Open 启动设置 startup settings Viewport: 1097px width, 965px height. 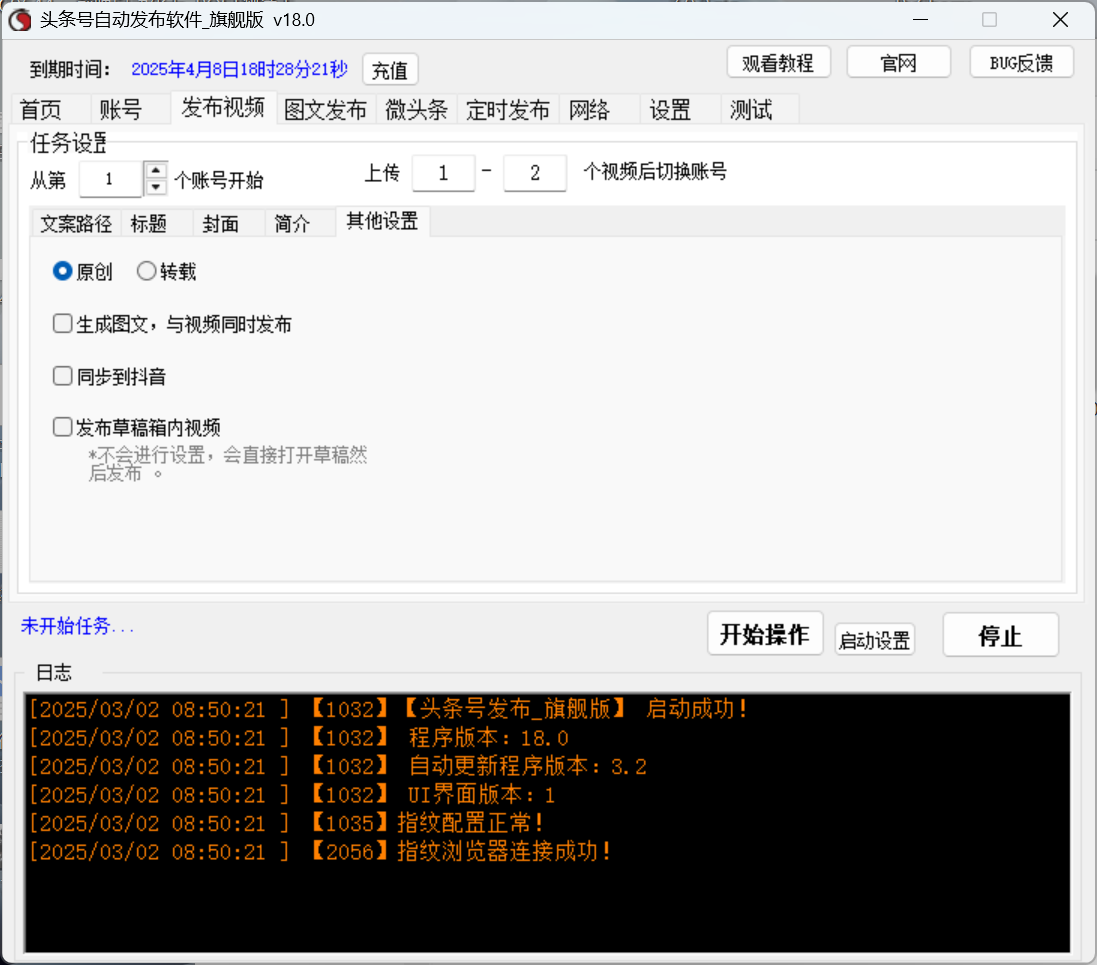pos(875,640)
